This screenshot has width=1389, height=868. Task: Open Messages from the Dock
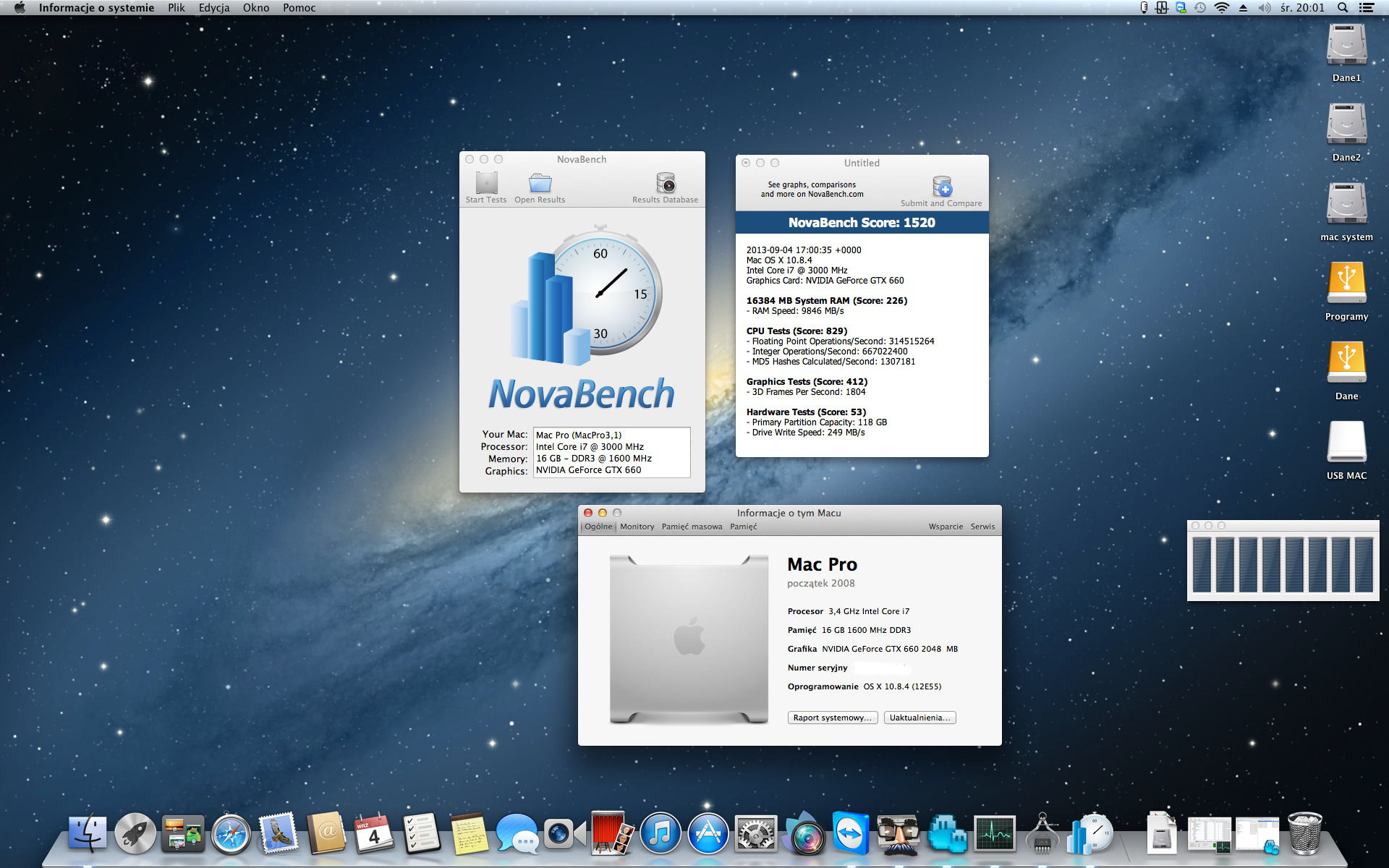tap(517, 833)
